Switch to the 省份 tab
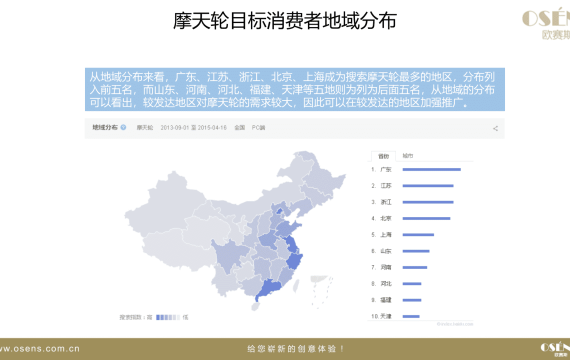Viewport: 570px width, 360px height. [x=384, y=156]
